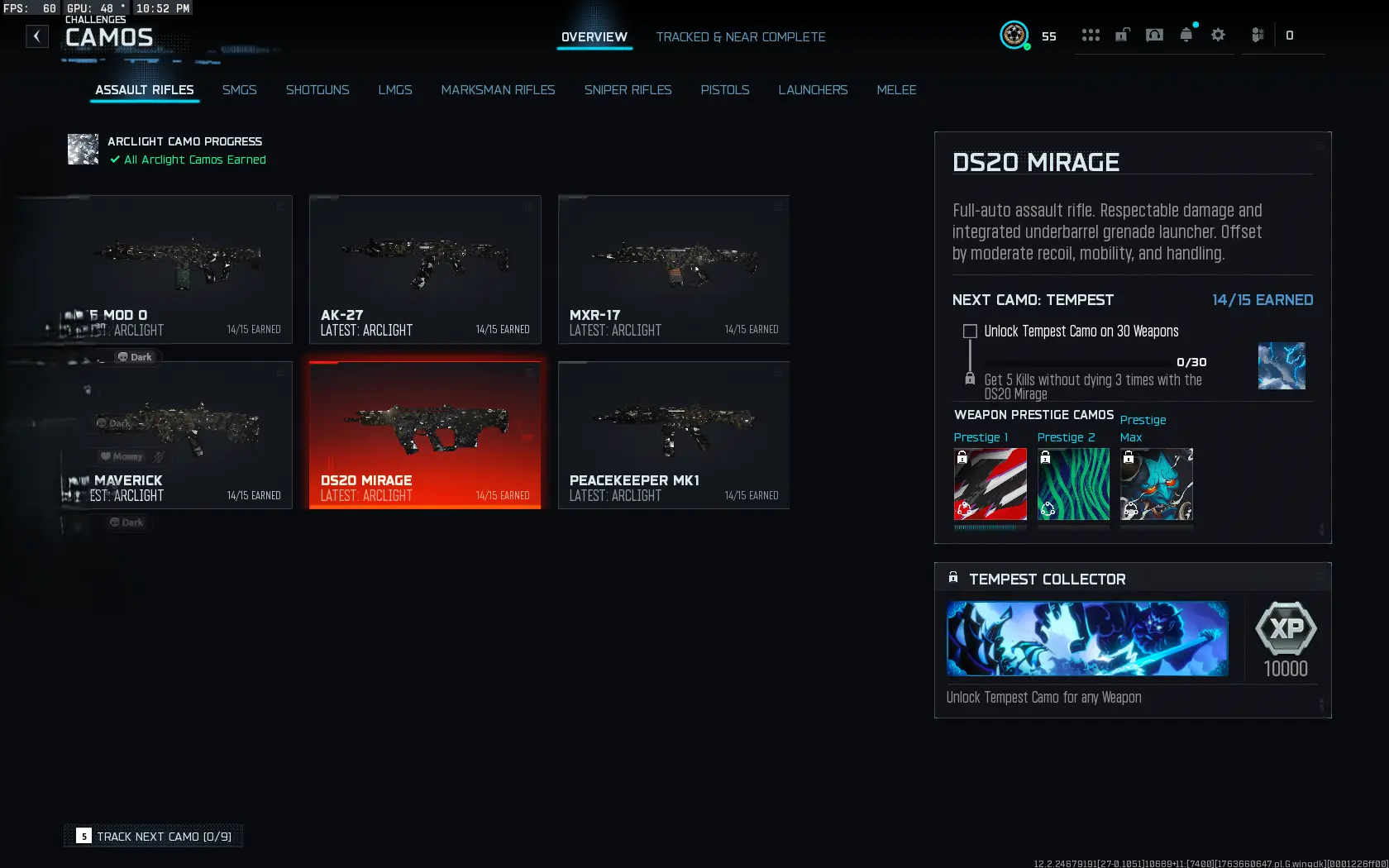Select the Sniper Rifles category

click(x=628, y=90)
